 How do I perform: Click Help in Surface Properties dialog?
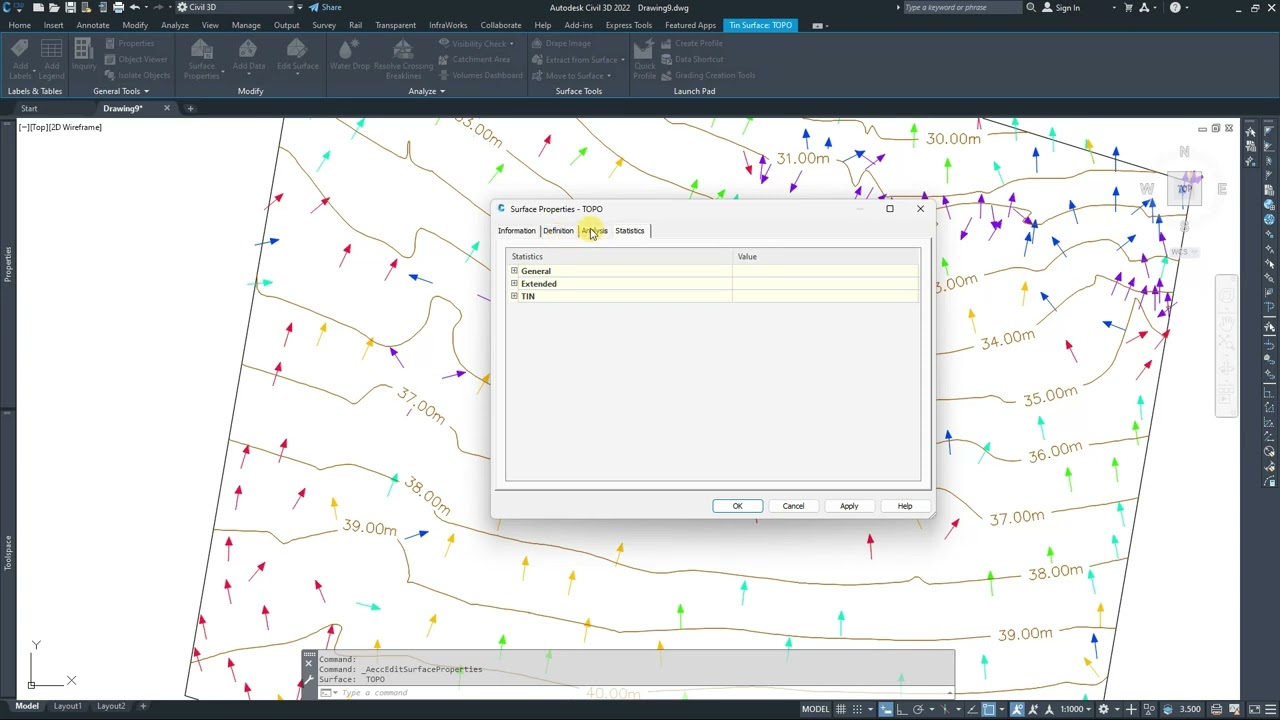(x=905, y=506)
